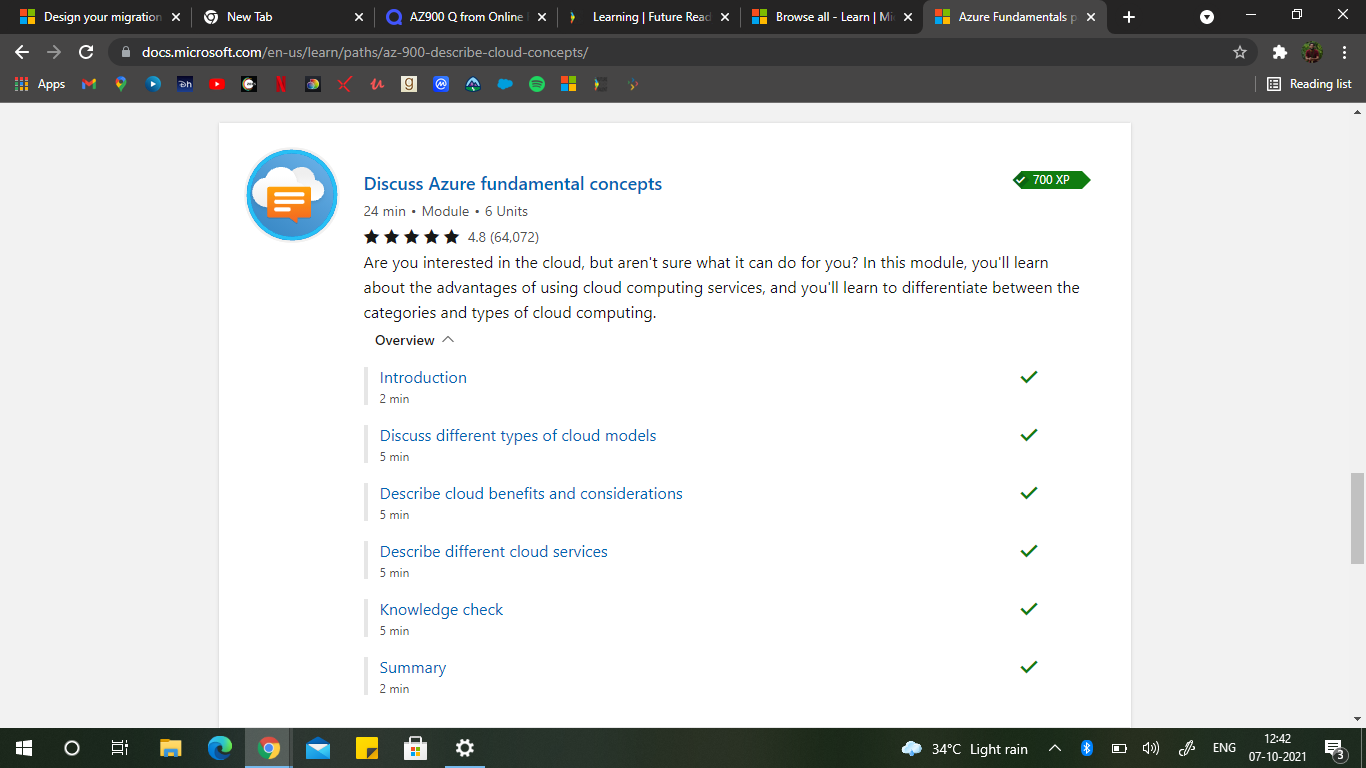Show hidden system tray icons

tap(1055, 748)
